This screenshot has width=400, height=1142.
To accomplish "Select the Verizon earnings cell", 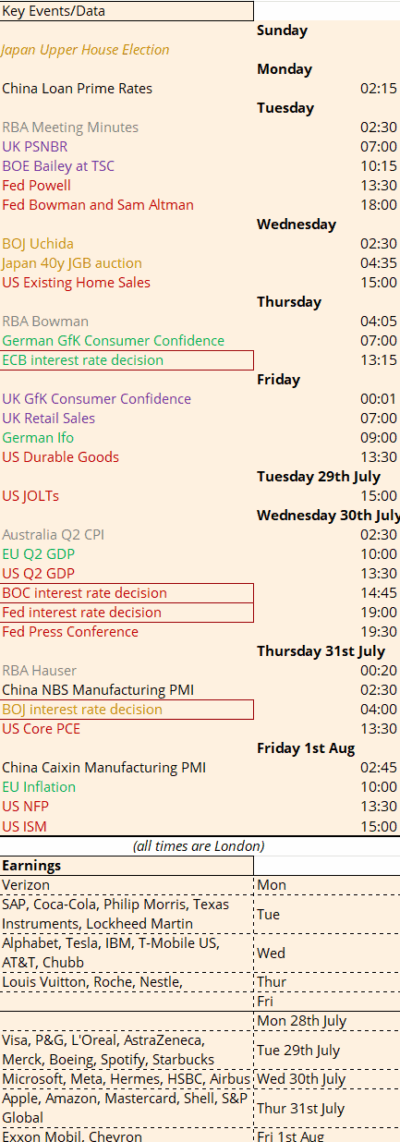I will point(127,885).
